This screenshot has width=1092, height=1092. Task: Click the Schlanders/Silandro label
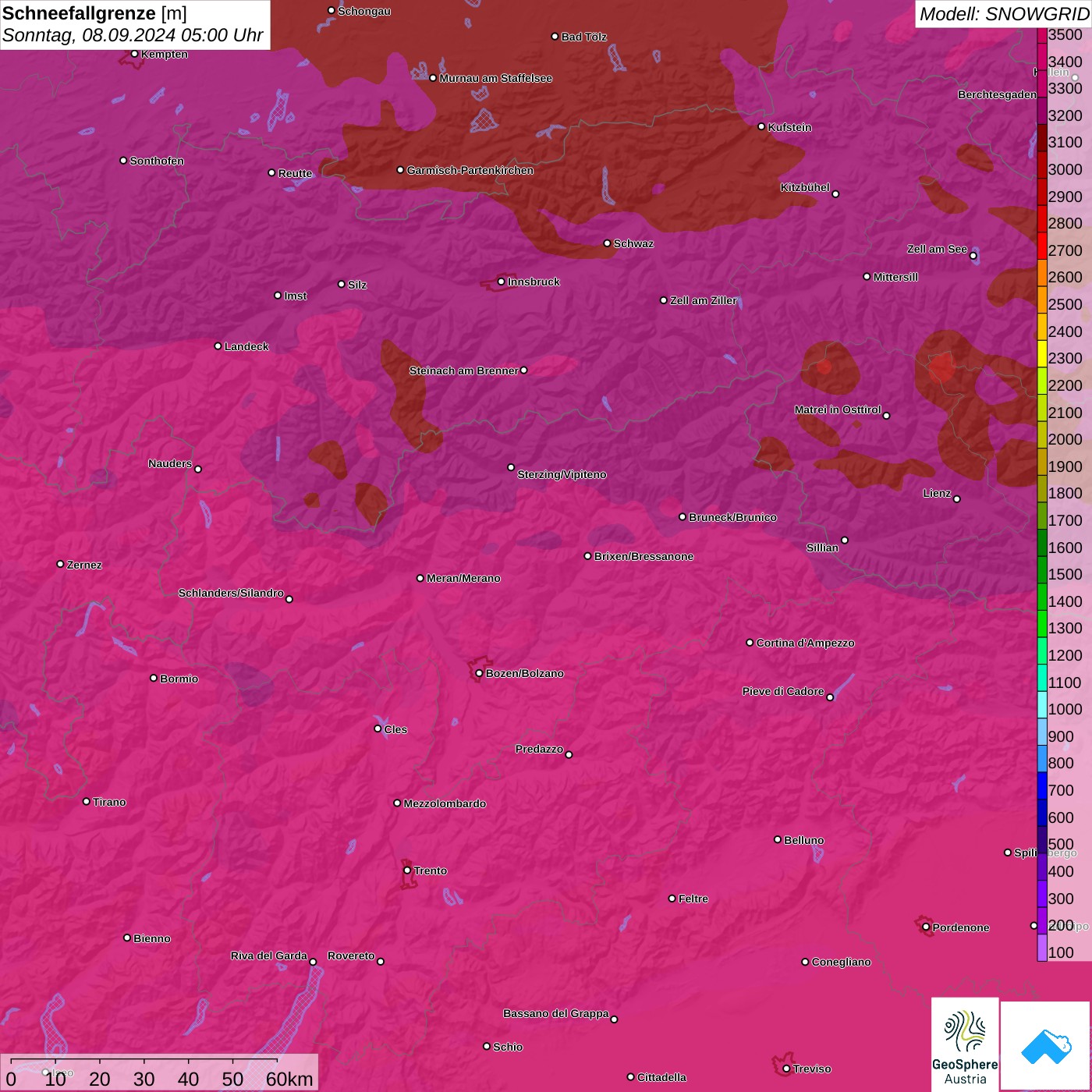pos(231,593)
